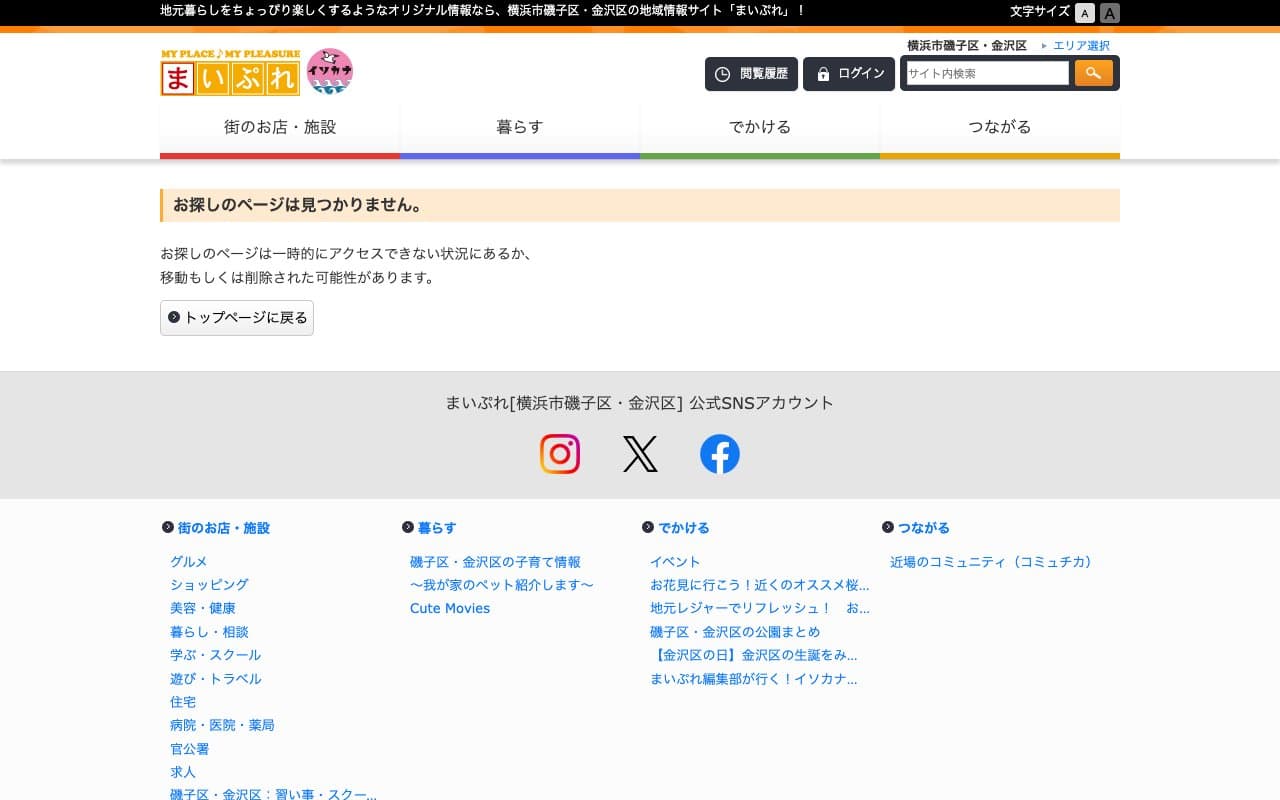1280x800 pixels.
Task: Click the orange search magnifier icon
Action: click(x=1094, y=73)
